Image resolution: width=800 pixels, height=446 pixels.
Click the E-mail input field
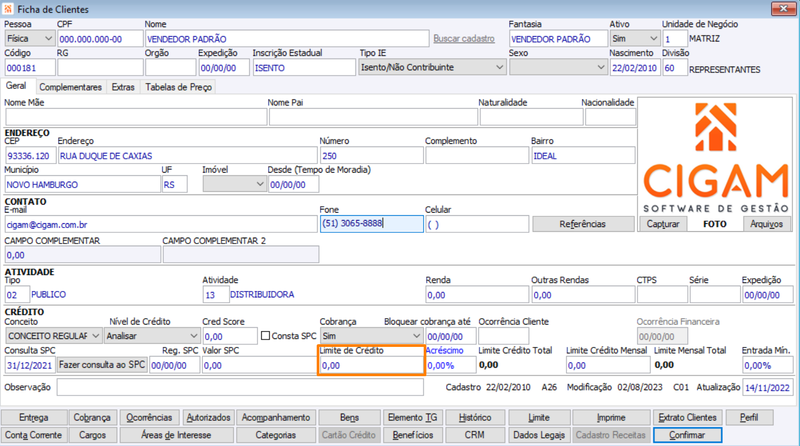point(161,224)
